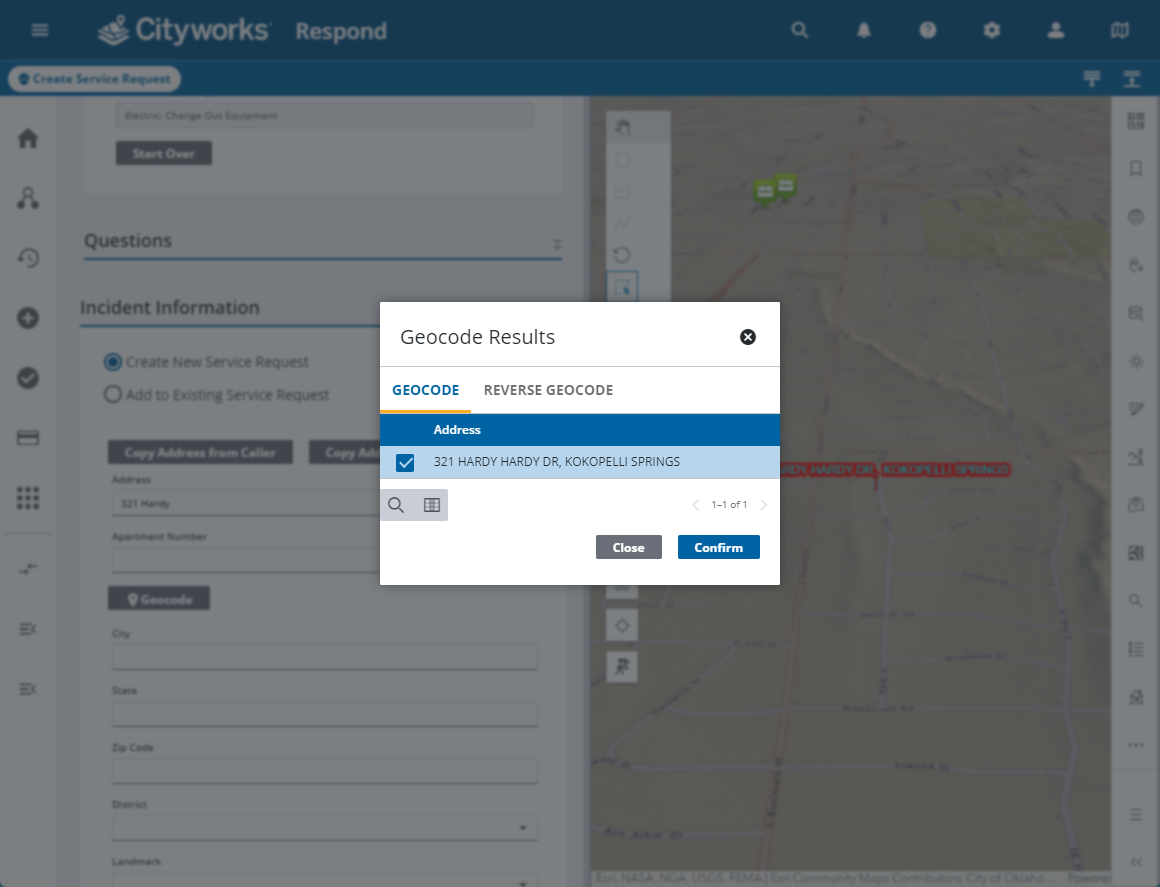This screenshot has height=887, width=1160.
Task: Stay on the GEOCODE tab
Action: pyautogui.click(x=425, y=390)
